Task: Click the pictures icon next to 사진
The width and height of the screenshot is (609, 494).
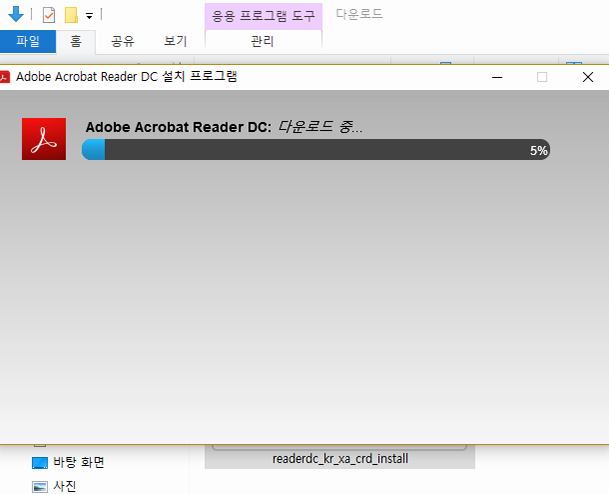Action: 40,487
